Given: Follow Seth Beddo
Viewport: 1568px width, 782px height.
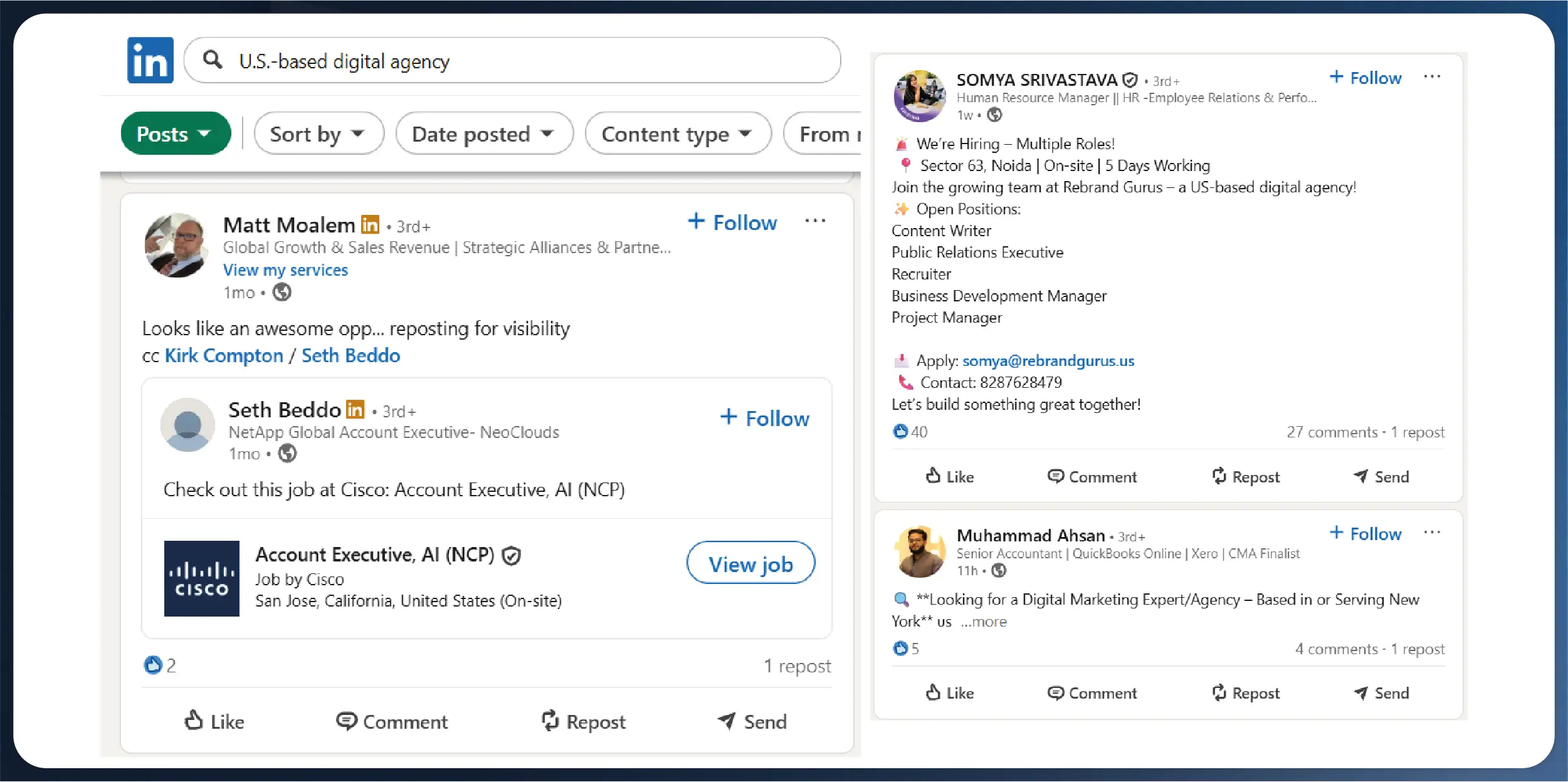Looking at the screenshot, I should click(x=764, y=418).
